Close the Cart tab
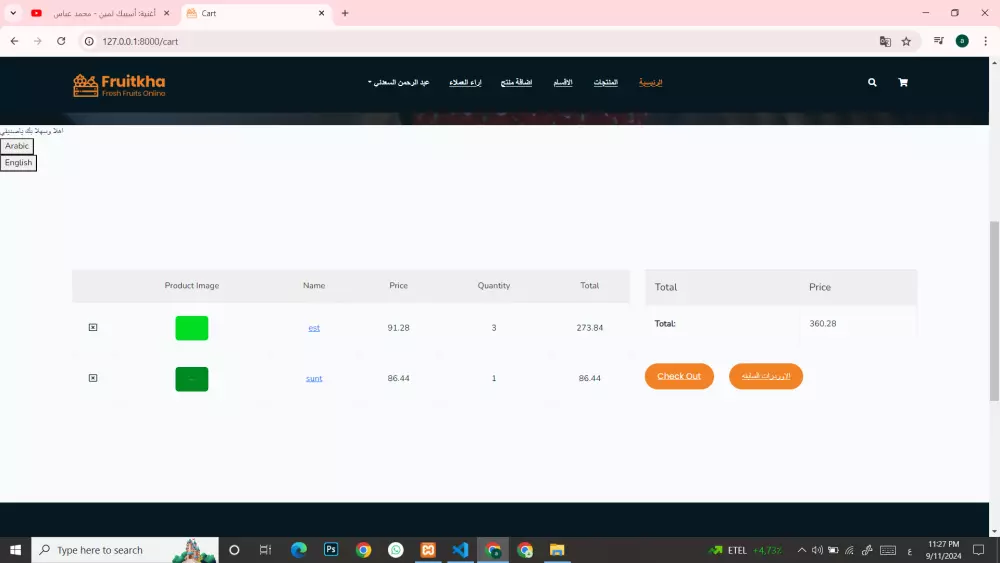Viewport: 1000px width, 563px height. (x=321, y=13)
